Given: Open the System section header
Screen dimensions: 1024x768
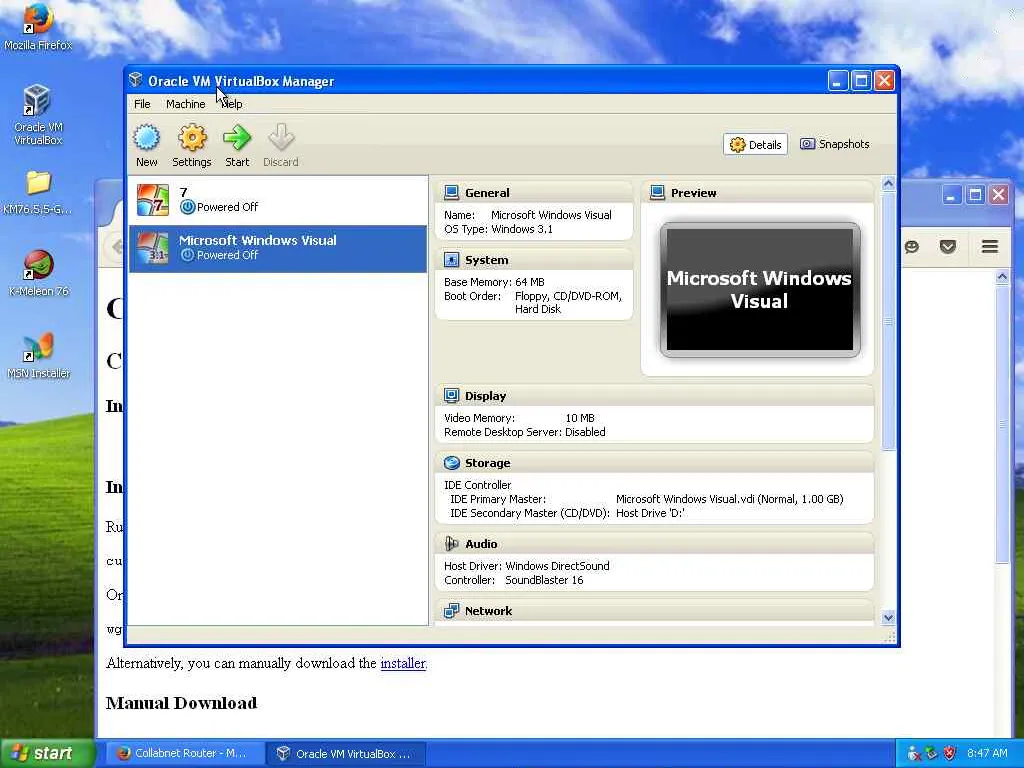Looking at the screenshot, I should point(534,260).
